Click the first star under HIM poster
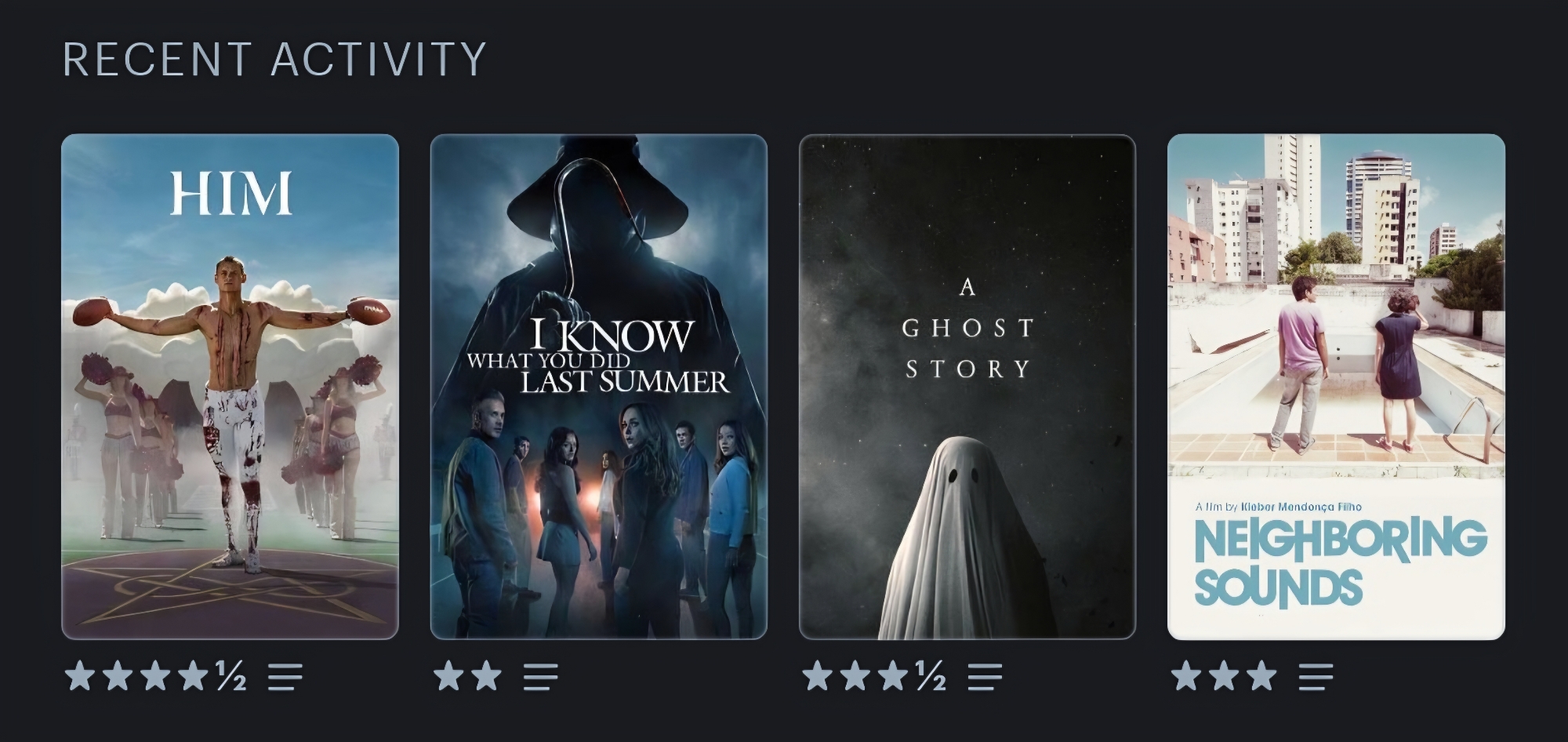 click(x=80, y=675)
